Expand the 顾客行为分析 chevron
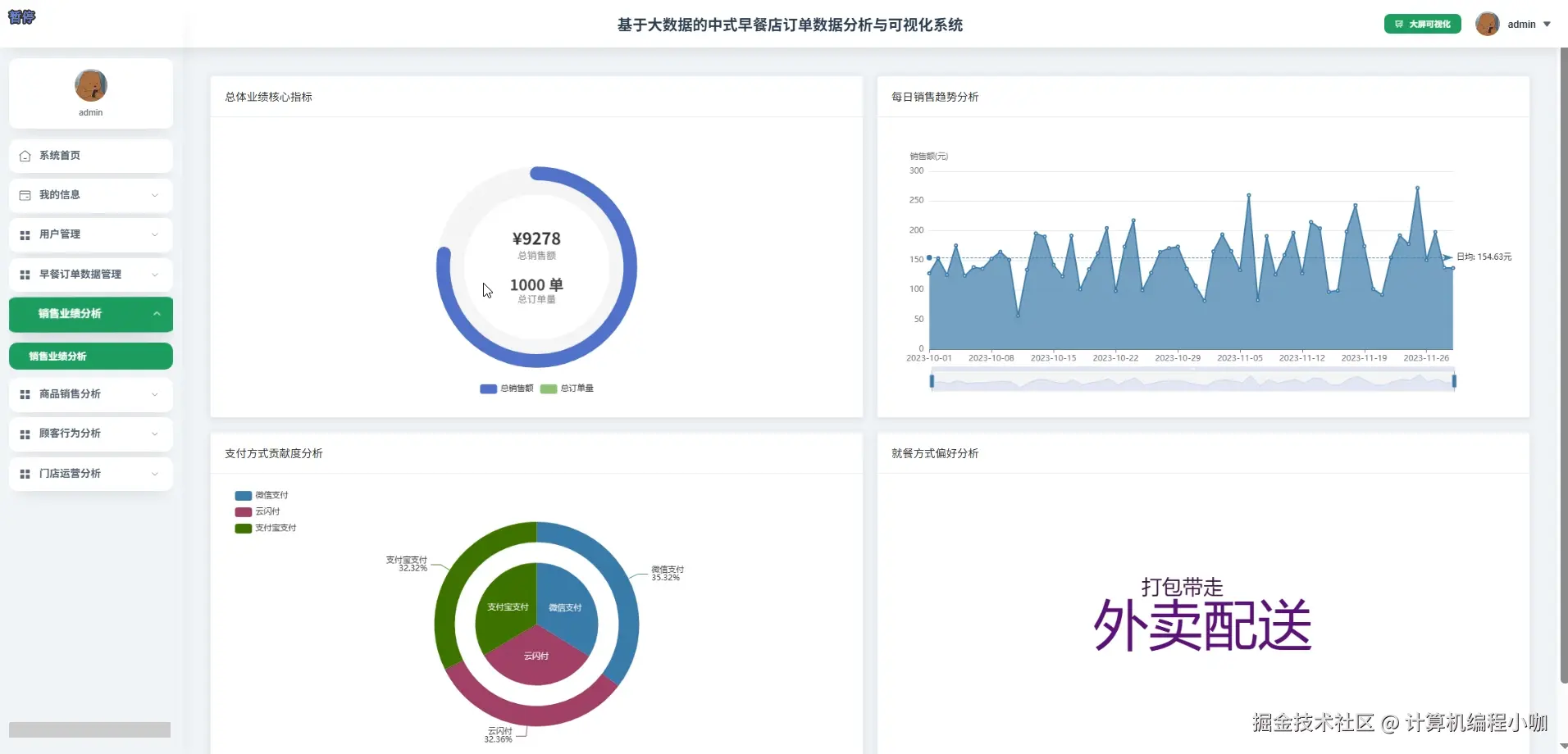 tap(155, 434)
